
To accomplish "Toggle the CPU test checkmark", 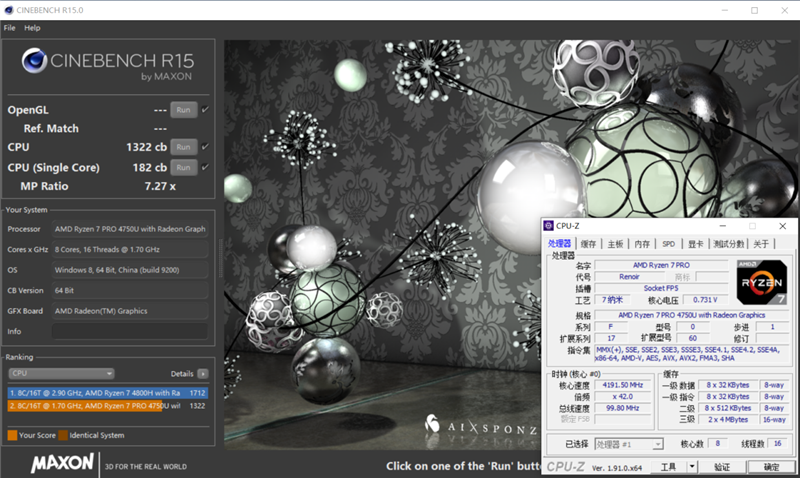I will click(x=205, y=146).
